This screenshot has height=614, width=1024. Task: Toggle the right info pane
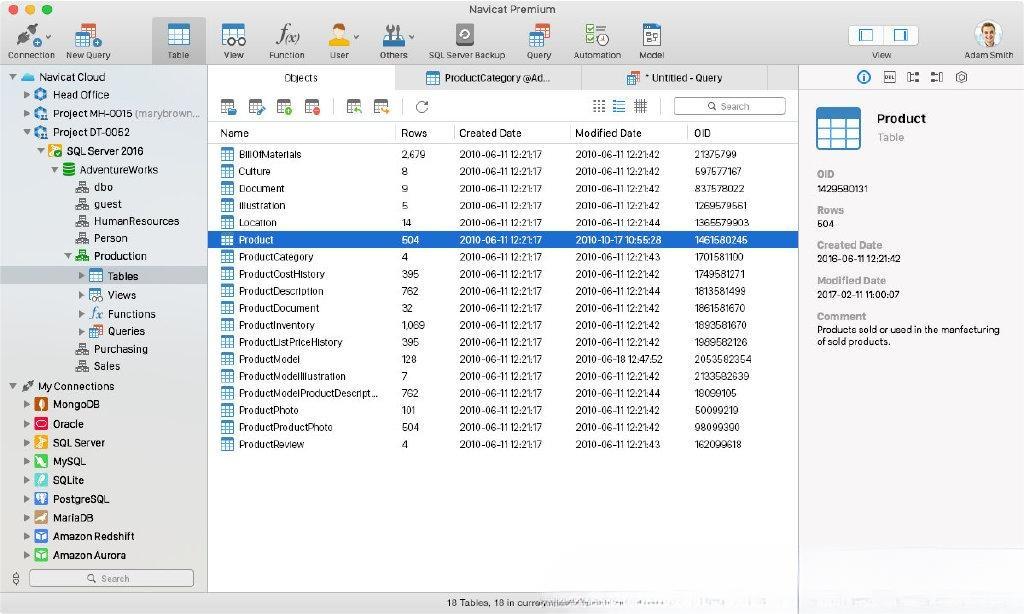point(901,35)
